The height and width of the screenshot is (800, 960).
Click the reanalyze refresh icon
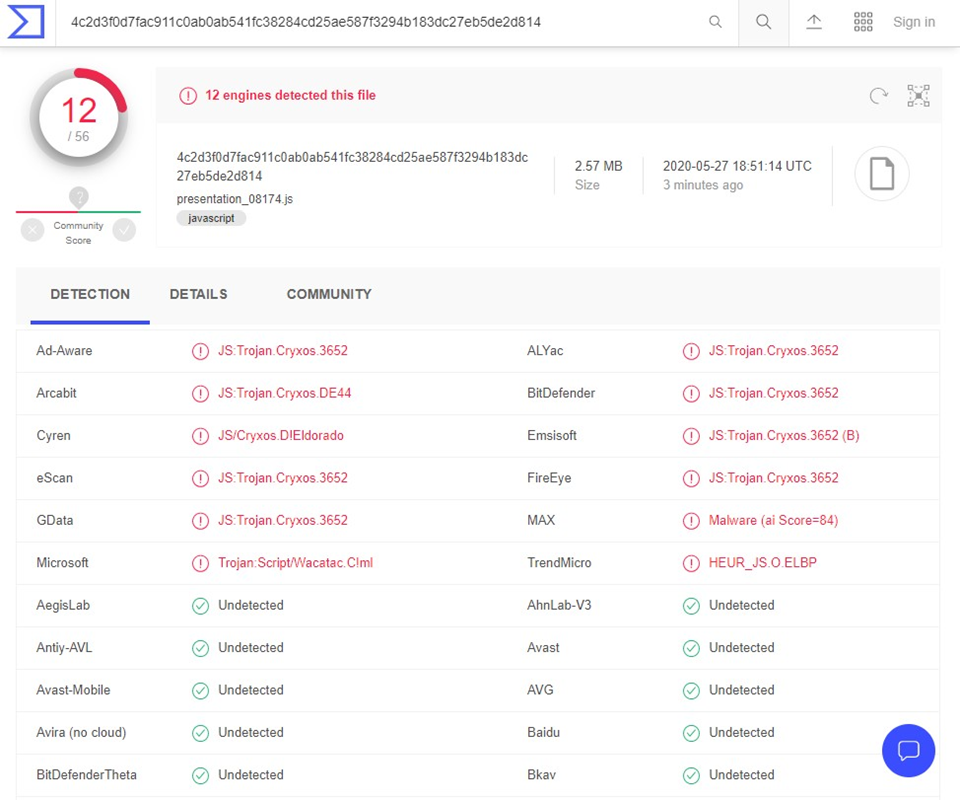(x=879, y=96)
